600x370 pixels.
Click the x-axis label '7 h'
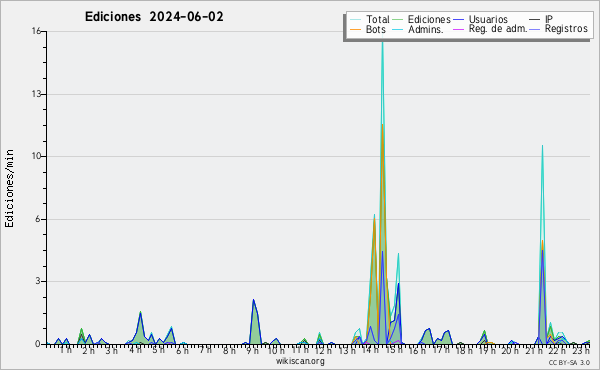pos(205,350)
